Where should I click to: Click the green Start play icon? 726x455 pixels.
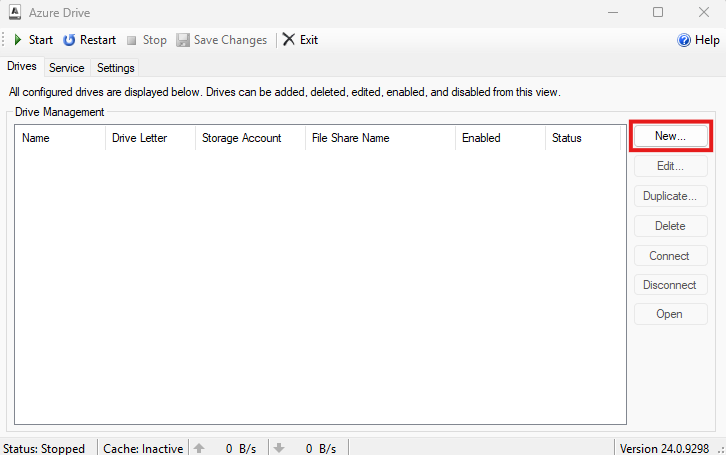coord(18,40)
